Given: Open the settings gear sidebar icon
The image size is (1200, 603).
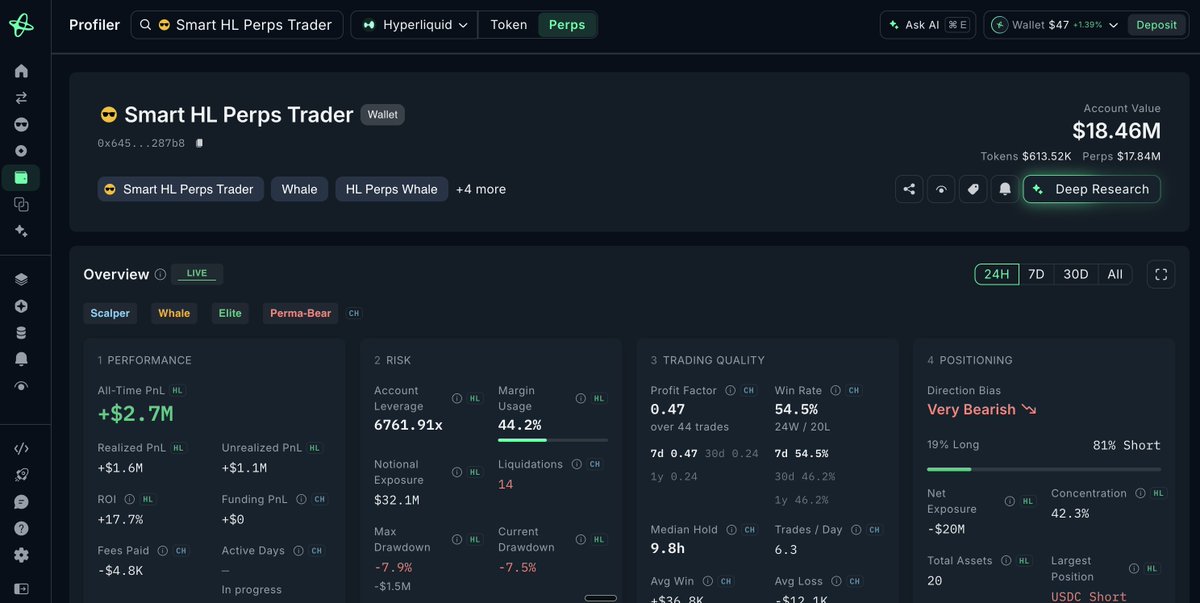Looking at the screenshot, I should coord(21,555).
